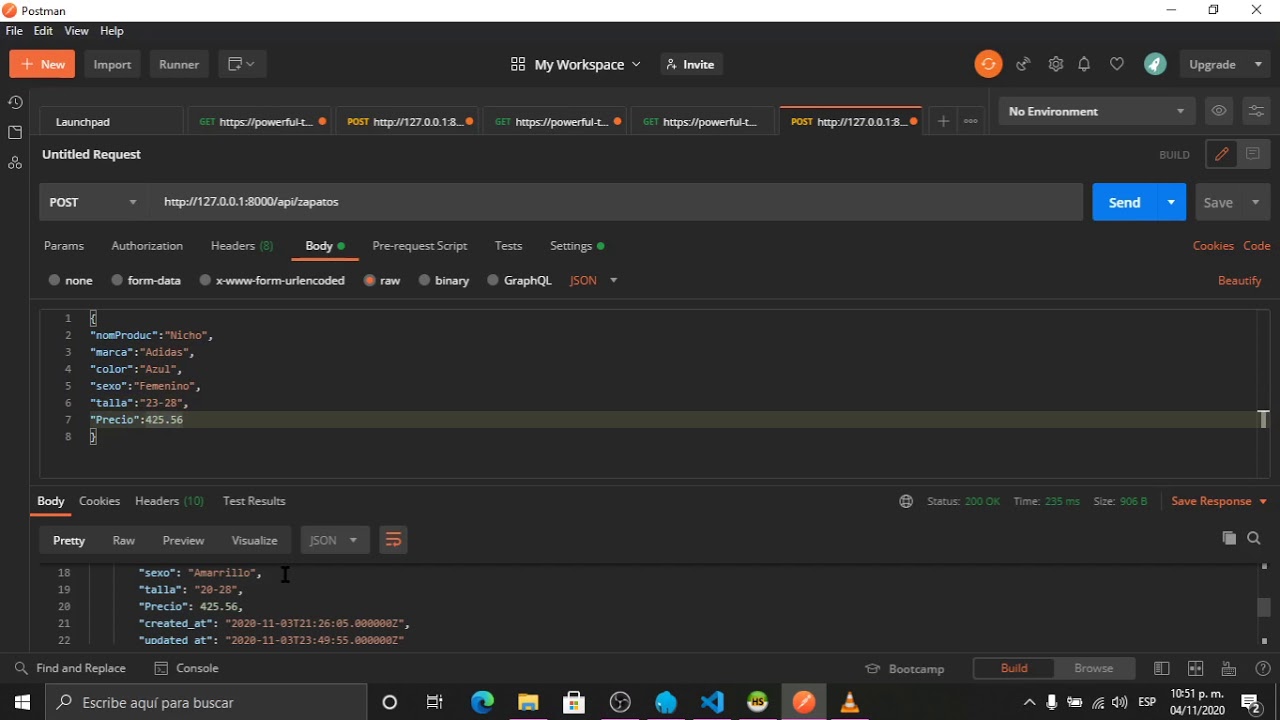Switch to the Authorization tab
The image size is (1280, 720).
(x=147, y=246)
